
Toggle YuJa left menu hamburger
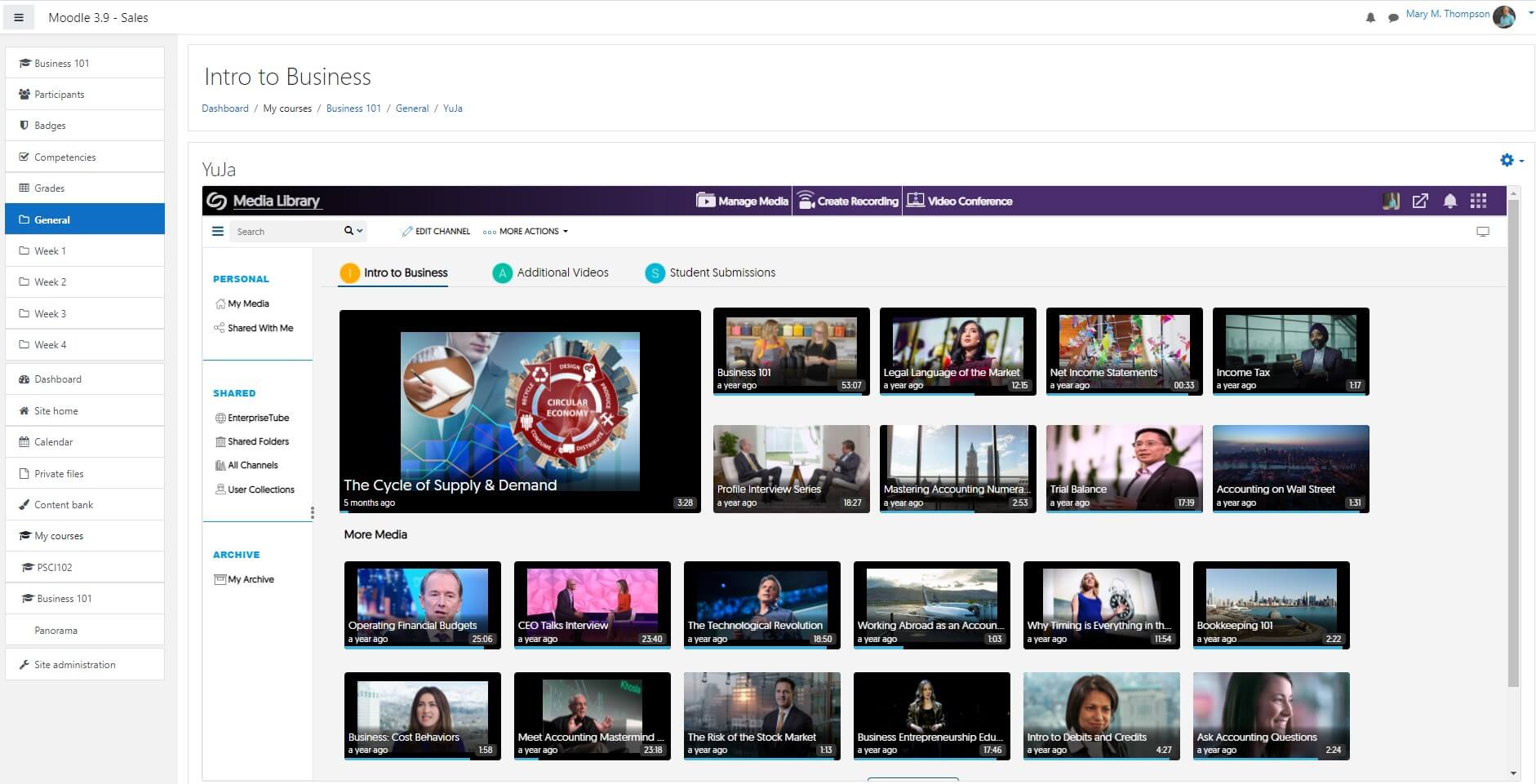(x=218, y=232)
